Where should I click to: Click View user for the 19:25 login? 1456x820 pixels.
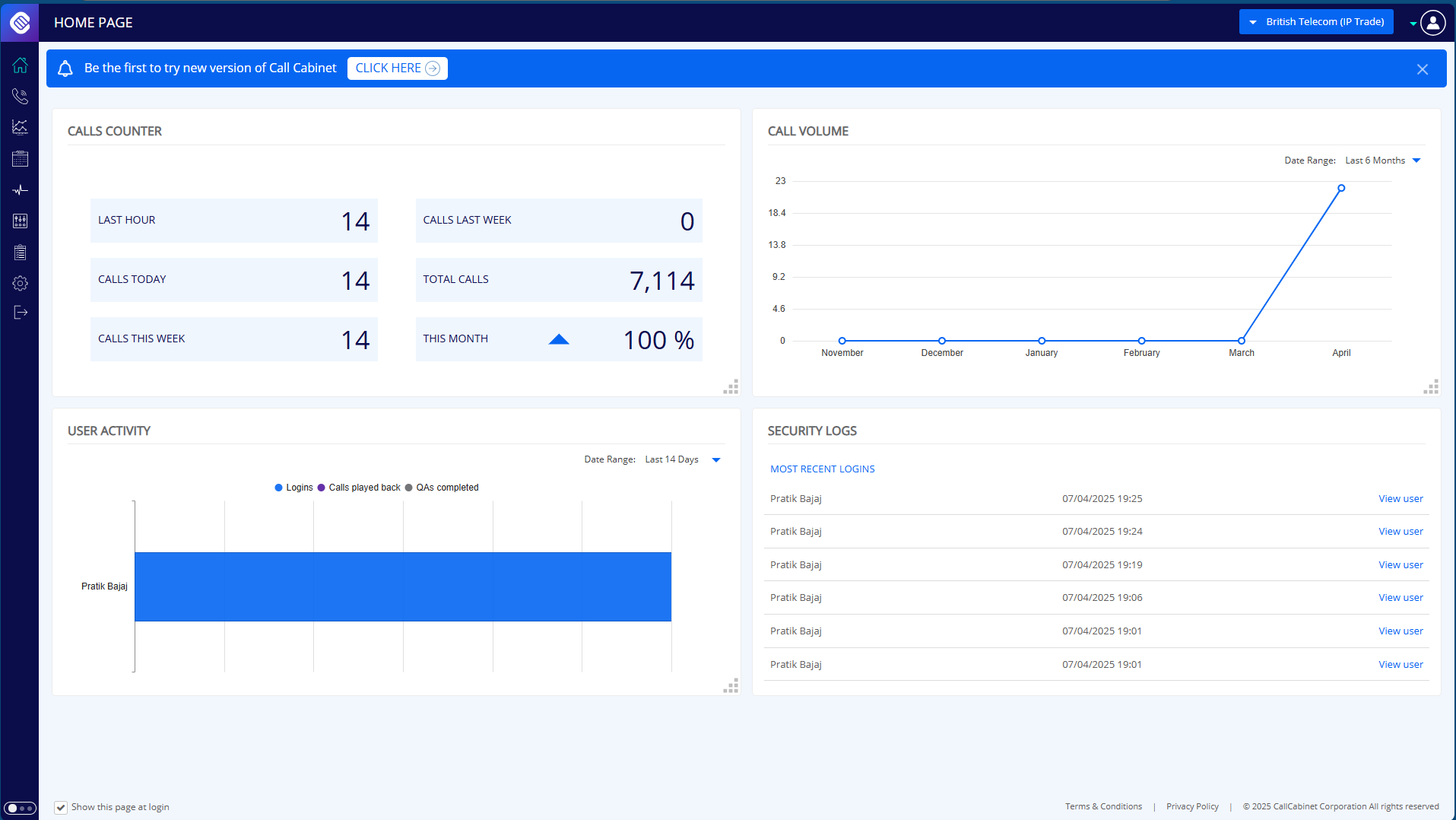point(1400,499)
